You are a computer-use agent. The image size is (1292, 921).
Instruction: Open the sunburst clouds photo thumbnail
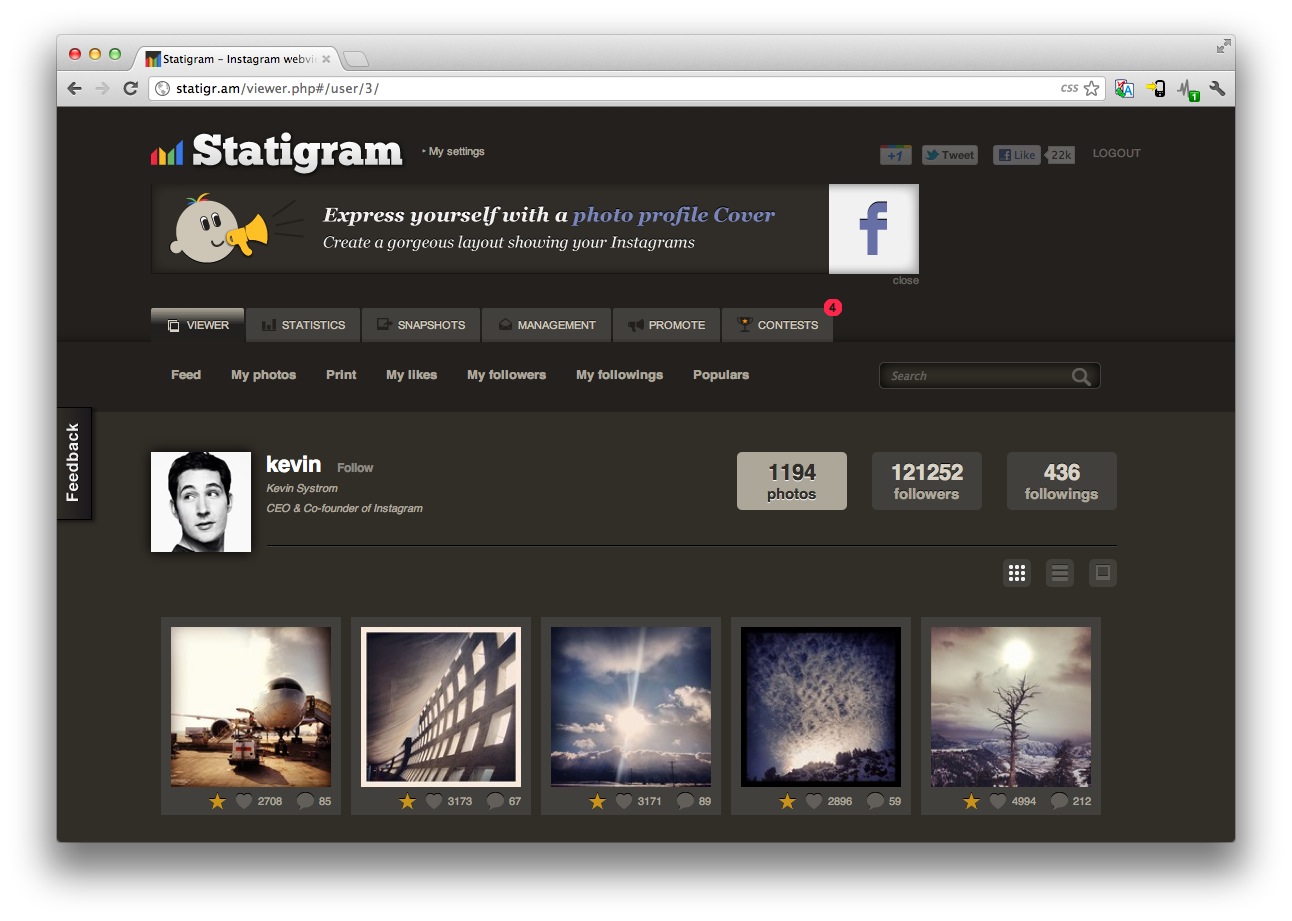pyautogui.click(x=631, y=707)
